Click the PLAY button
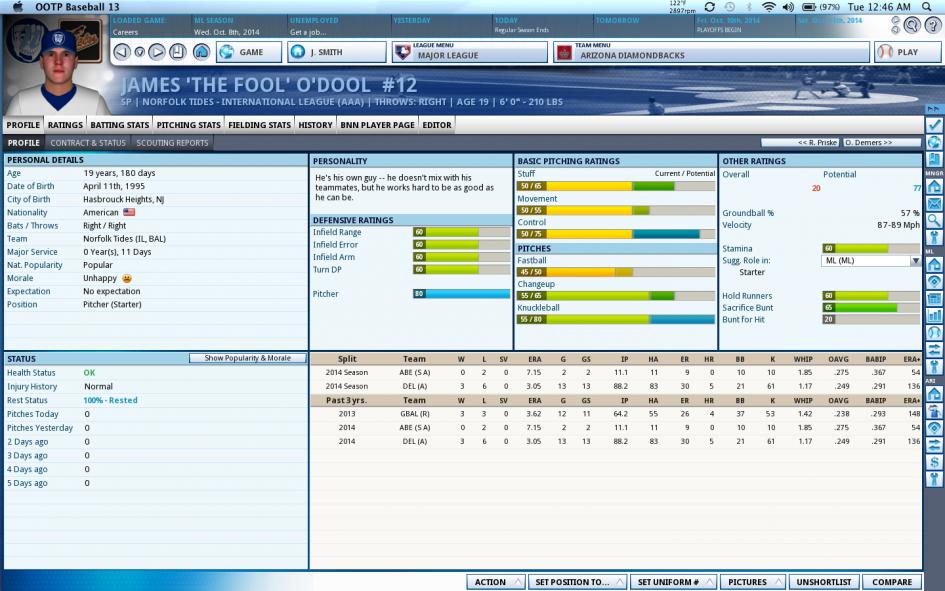The image size is (945, 591). [907, 52]
